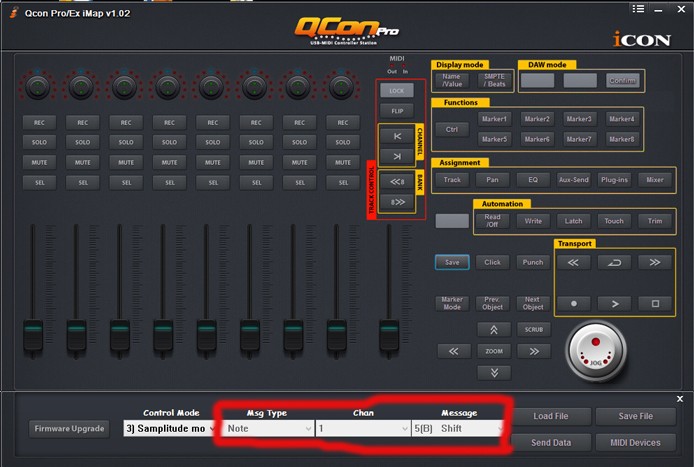Click the Firmware Upgrade button
The height and width of the screenshot is (467, 694).
tap(69, 428)
